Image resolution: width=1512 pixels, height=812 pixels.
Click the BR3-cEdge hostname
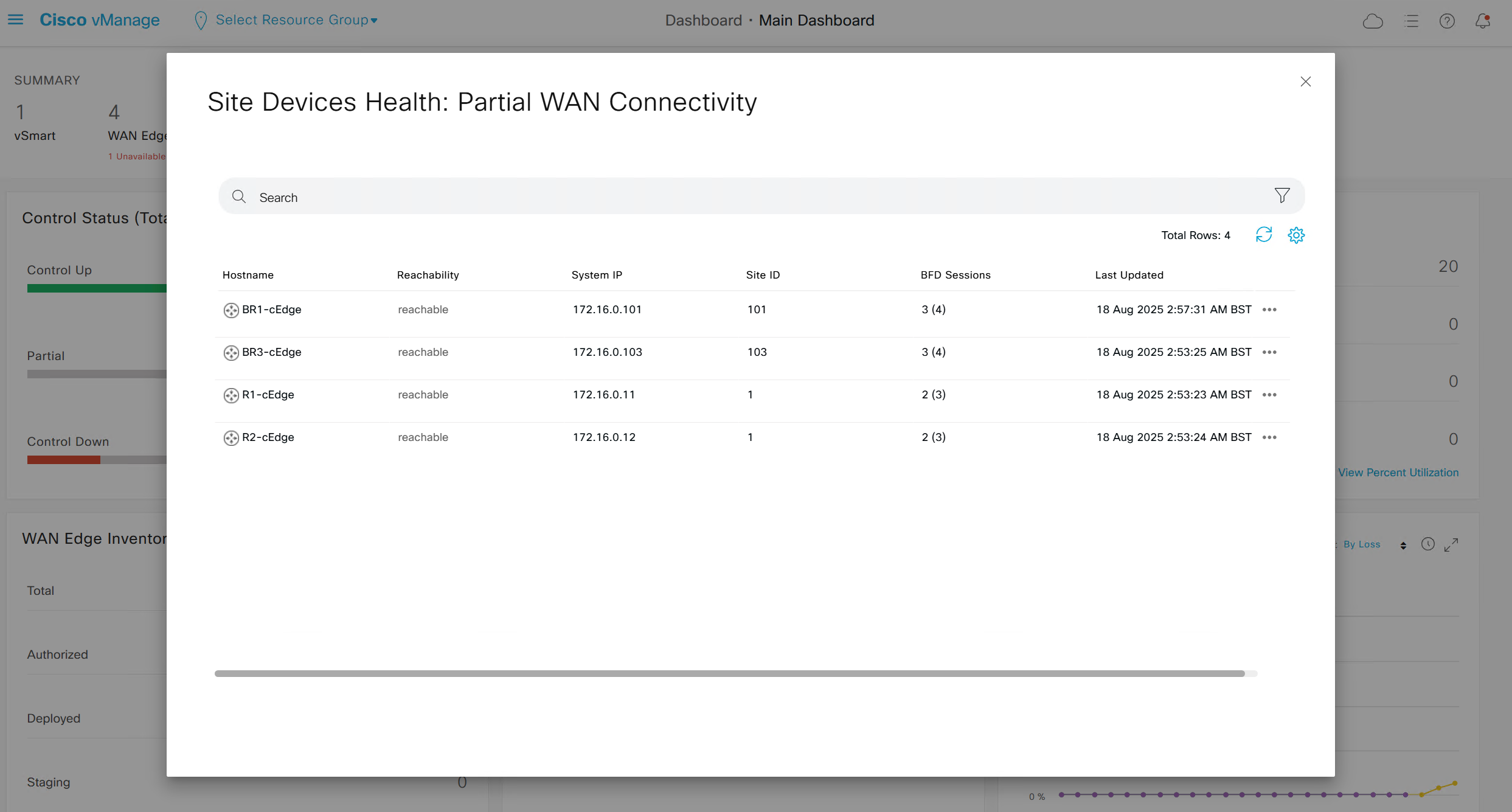[x=271, y=352]
